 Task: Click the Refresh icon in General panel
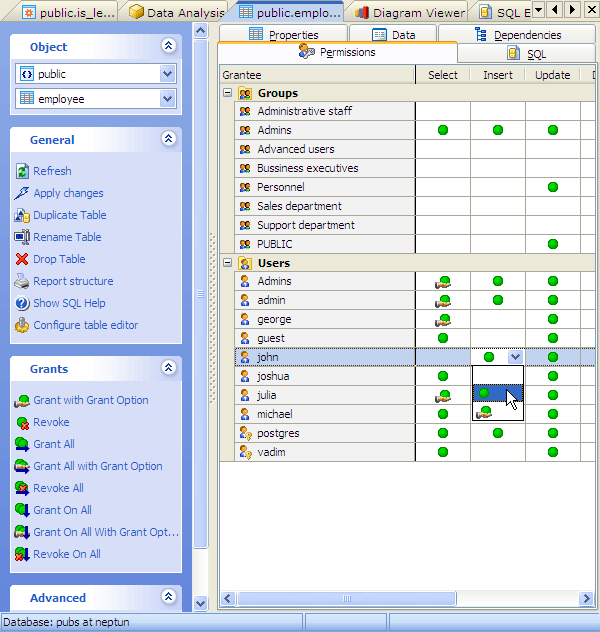pyautogui.click(x=23, y=171)
